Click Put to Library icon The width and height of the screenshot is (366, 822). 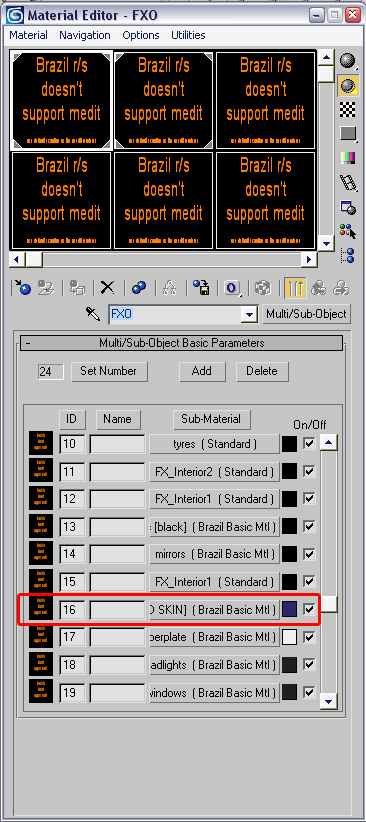(201, 287)
